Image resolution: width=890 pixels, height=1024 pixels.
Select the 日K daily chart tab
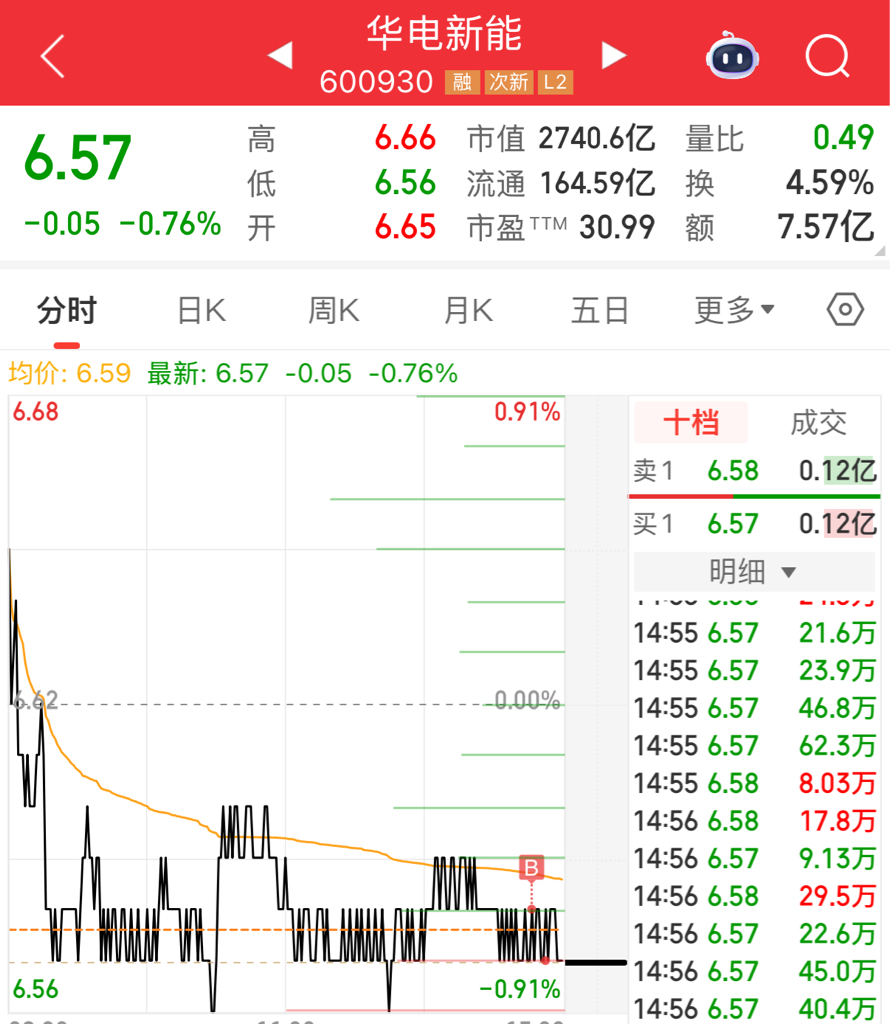click(x=202, y=310)
